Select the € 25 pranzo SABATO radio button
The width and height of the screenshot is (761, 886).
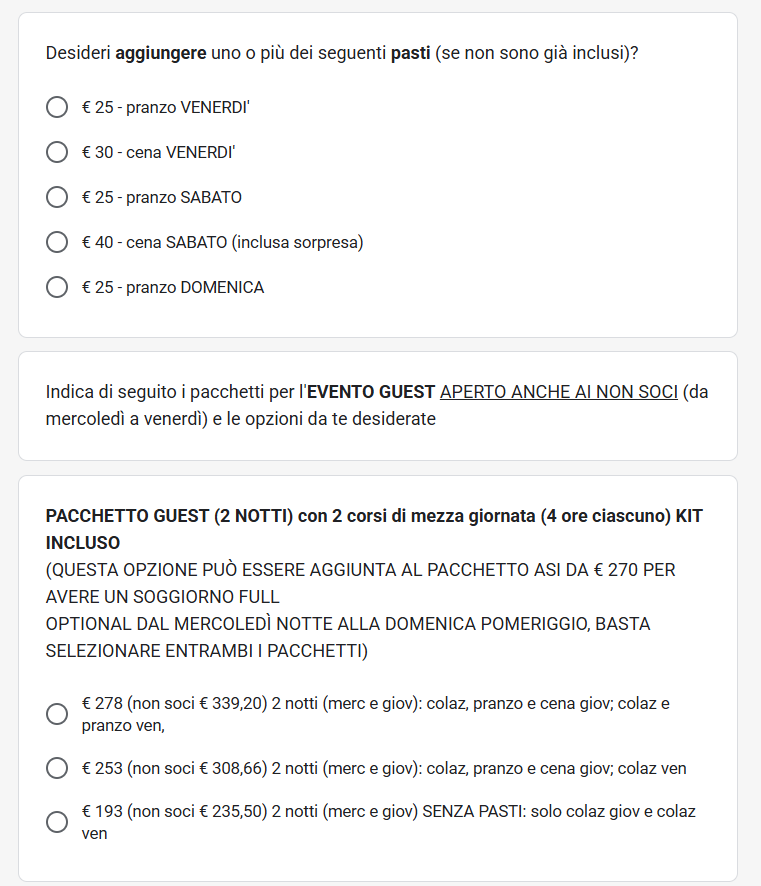pos(57,197)
